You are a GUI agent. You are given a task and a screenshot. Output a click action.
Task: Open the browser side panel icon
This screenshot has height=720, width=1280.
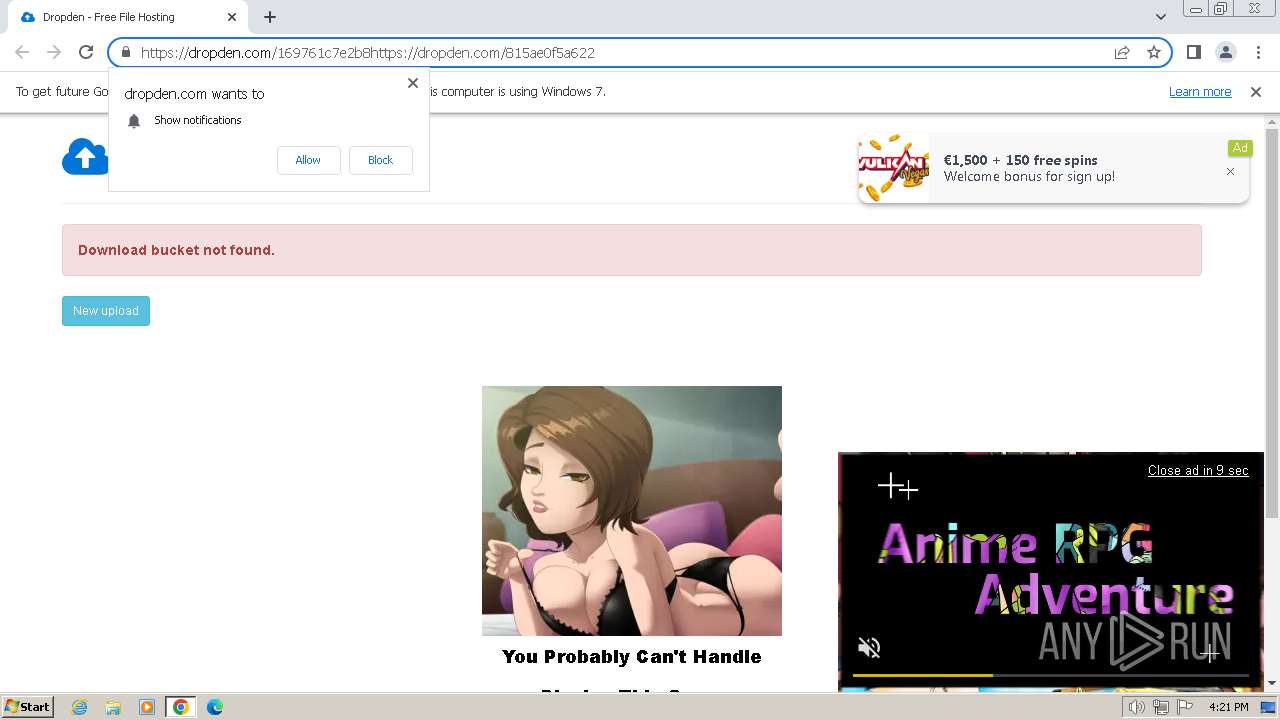[1193, 52]
